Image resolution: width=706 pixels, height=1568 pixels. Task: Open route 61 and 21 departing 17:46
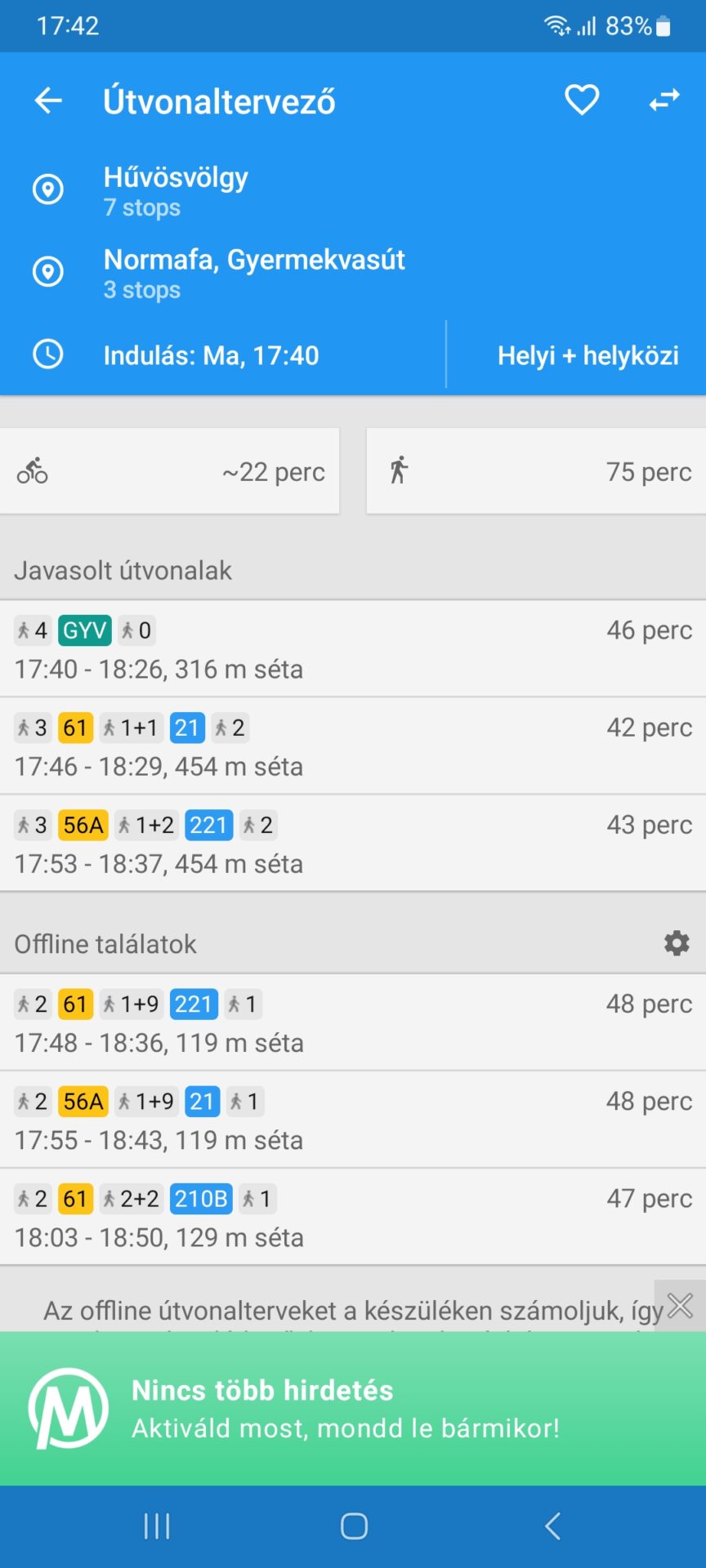click(x=353, y=746)
